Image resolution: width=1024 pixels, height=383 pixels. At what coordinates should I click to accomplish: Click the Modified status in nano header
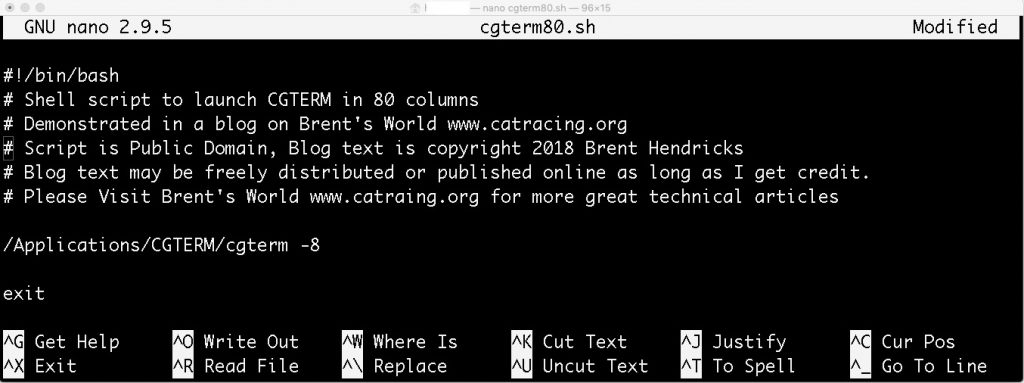(955, 27)
